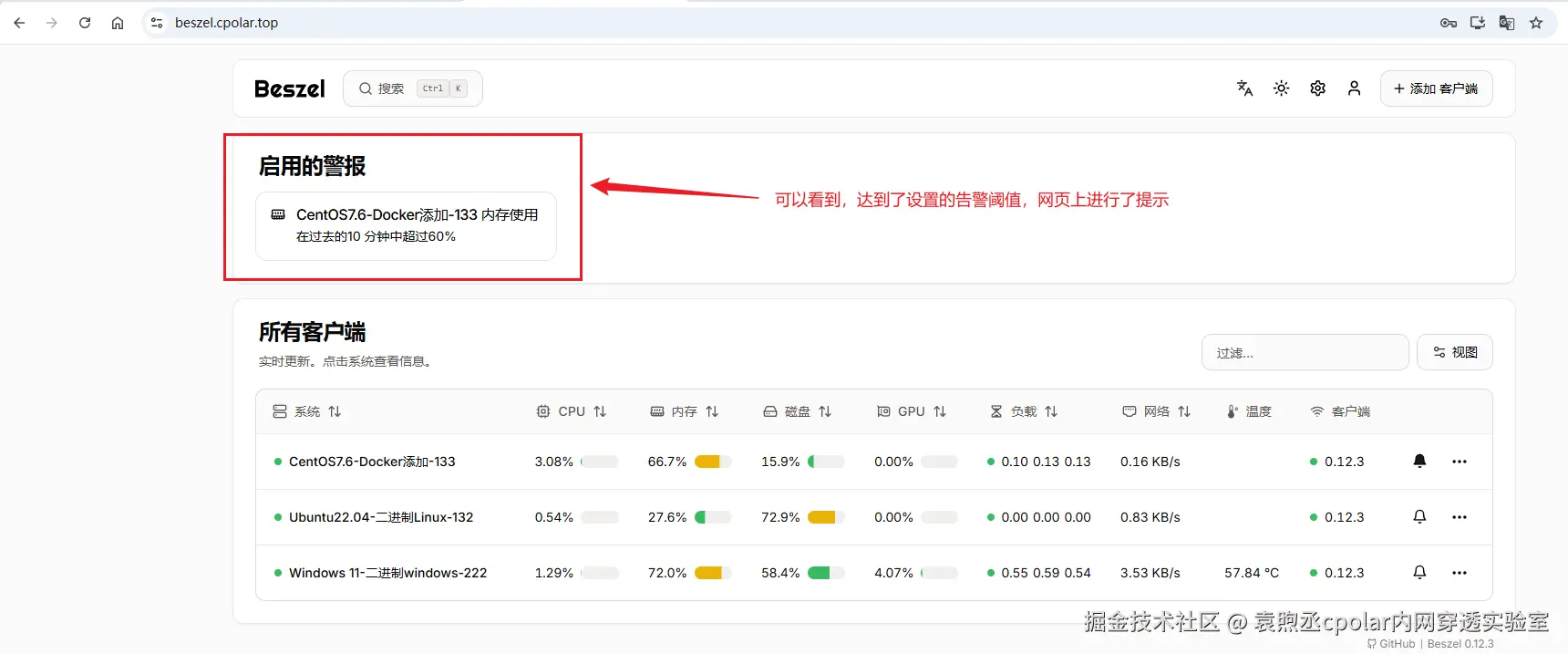Click CentOS7.6 CPU value 3.08%
The height and width of the screenshot is (654, 1568).
(553, 462)
